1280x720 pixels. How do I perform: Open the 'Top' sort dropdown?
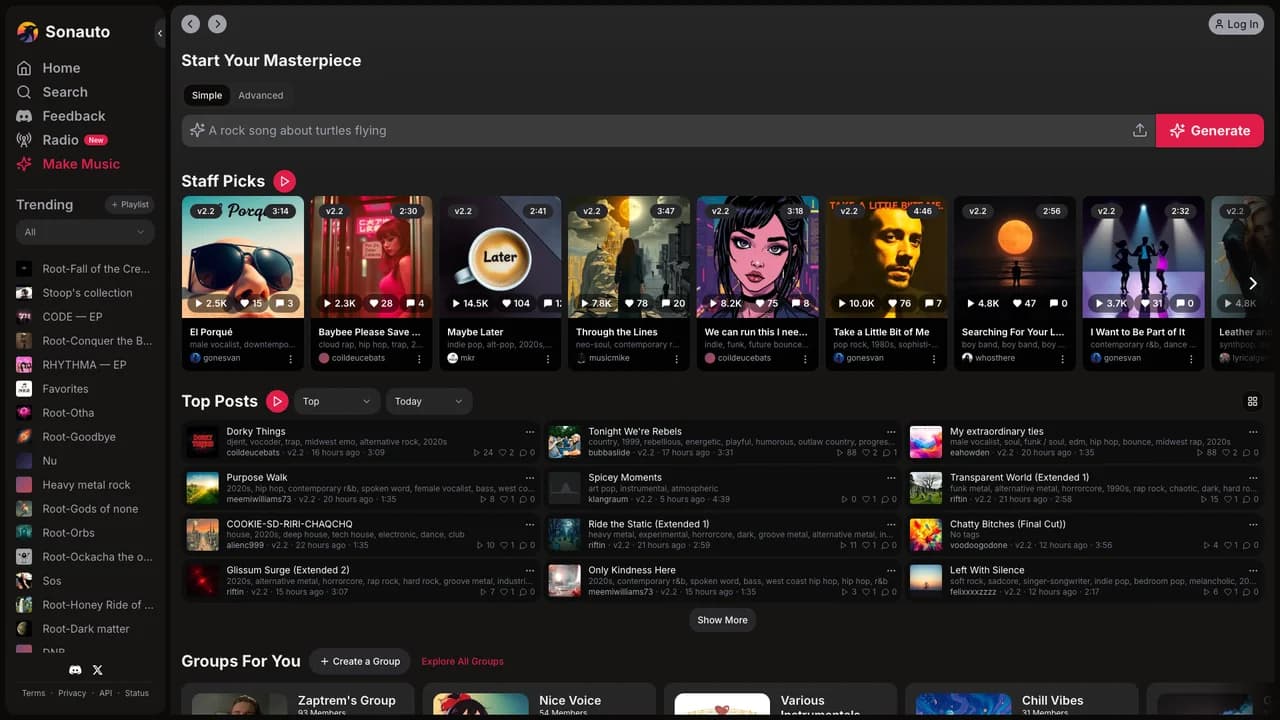pos(337,402)
